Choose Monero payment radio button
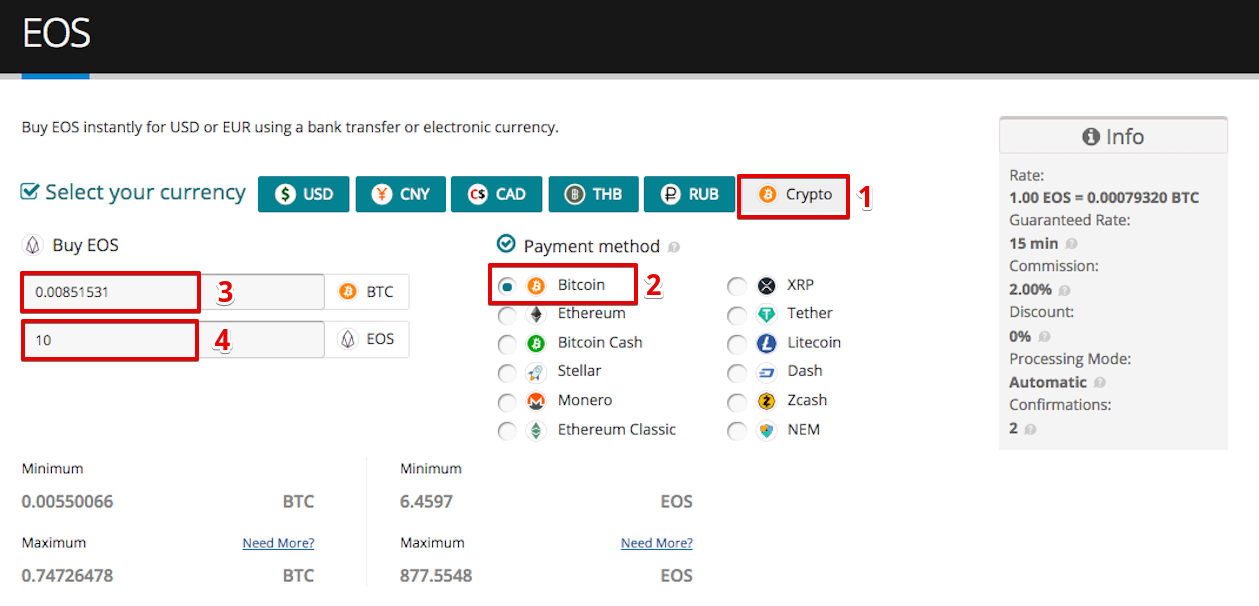Image resolution: width=1259 pixels, height=606 pixels. [x=508, y=402]
